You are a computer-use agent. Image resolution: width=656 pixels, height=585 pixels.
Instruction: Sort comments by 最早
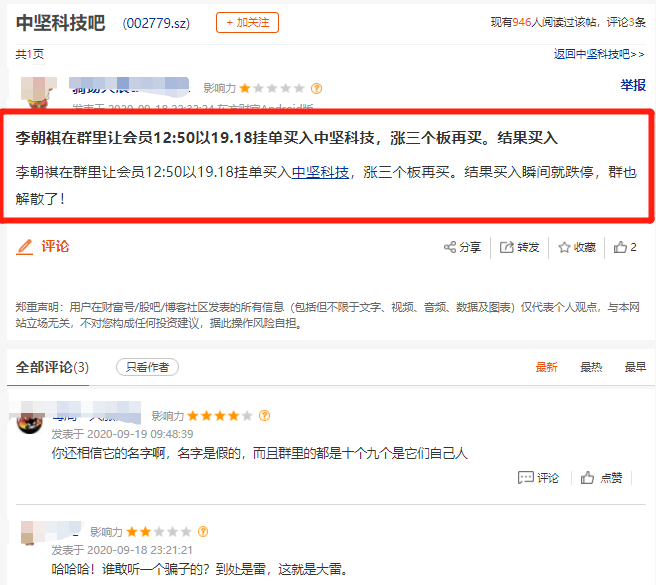click(635, 367)
